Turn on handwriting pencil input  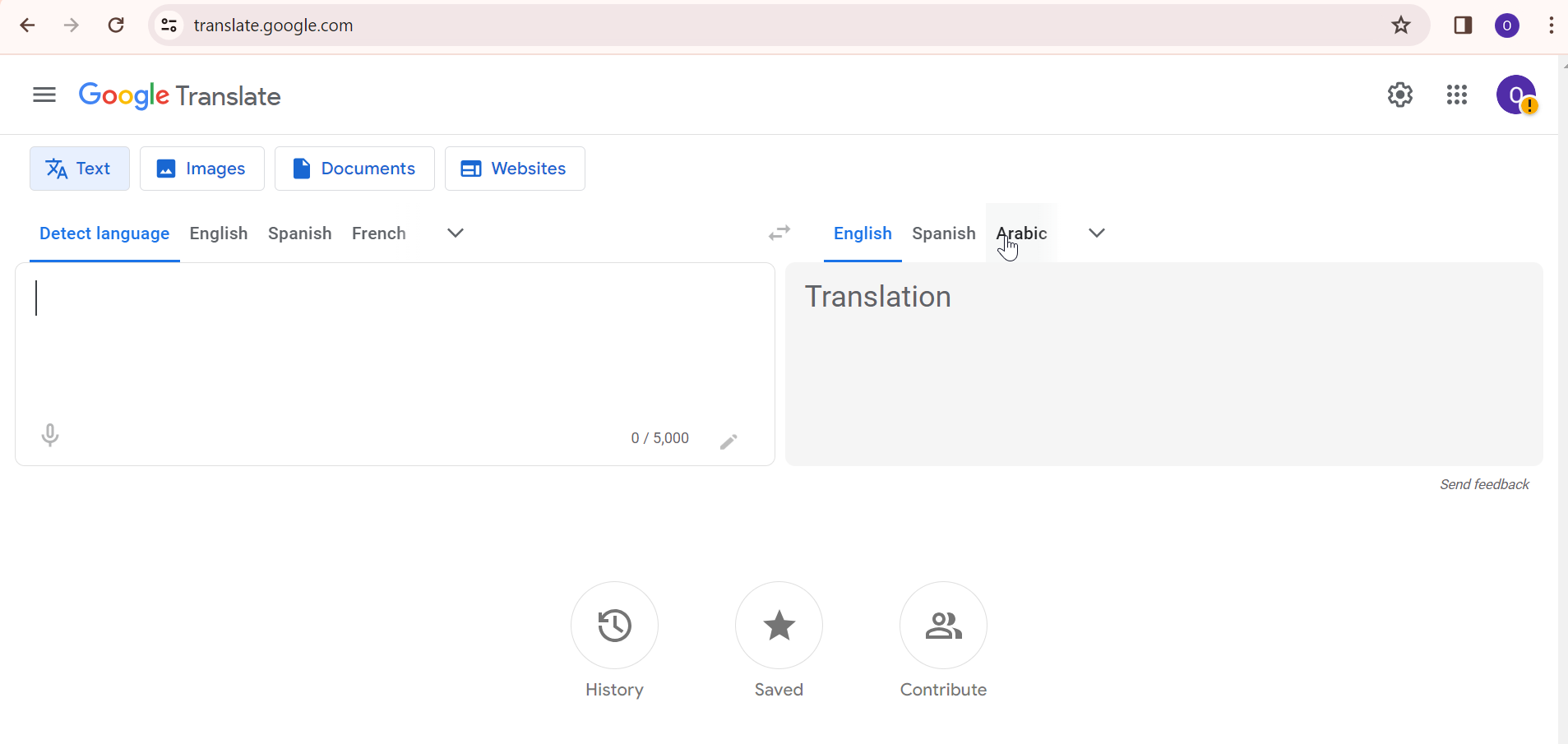click(x=728, y=441)
